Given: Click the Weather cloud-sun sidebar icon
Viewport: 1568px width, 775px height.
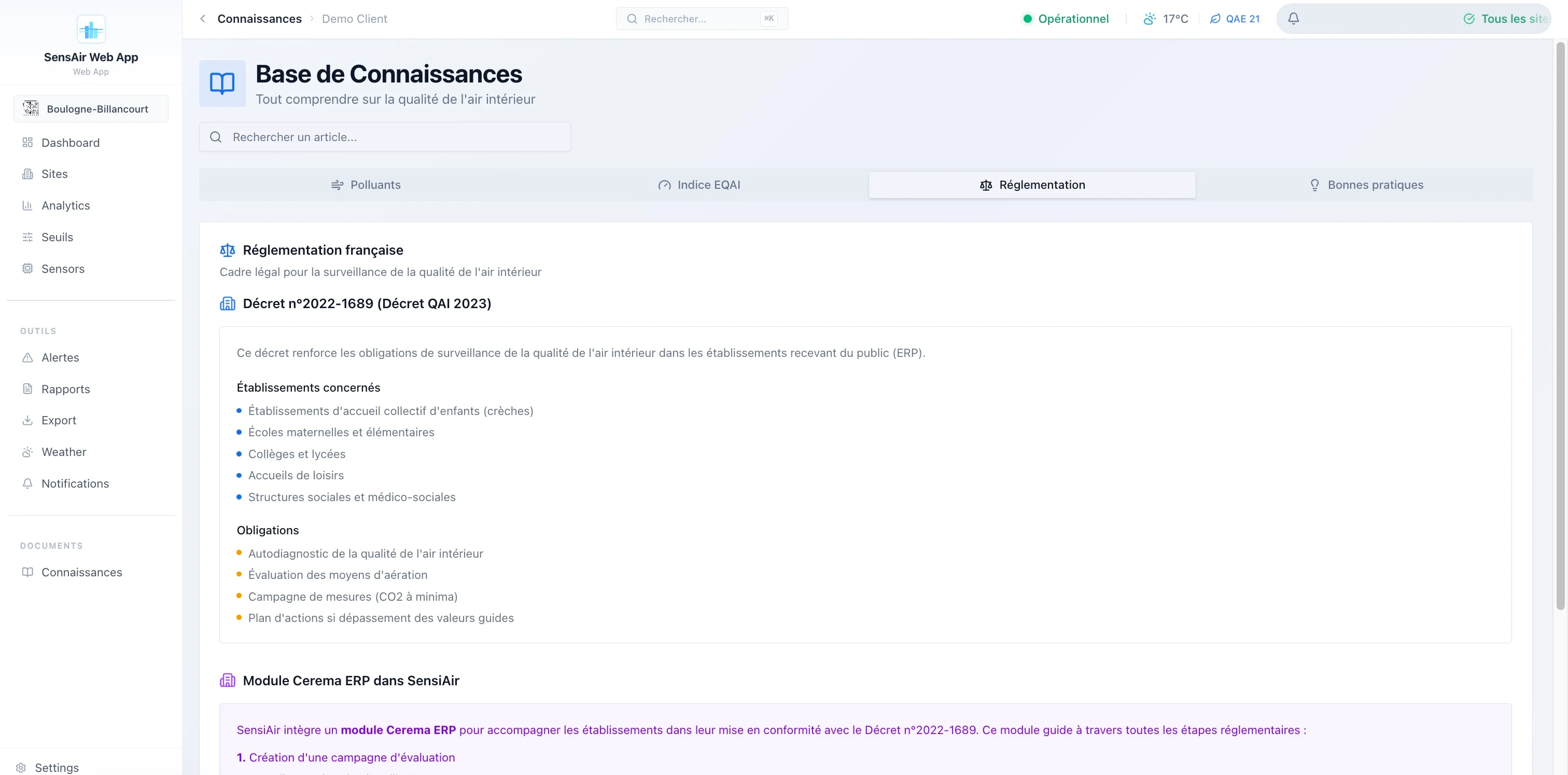Looking at the screenshot, I should tap(27, 452).
